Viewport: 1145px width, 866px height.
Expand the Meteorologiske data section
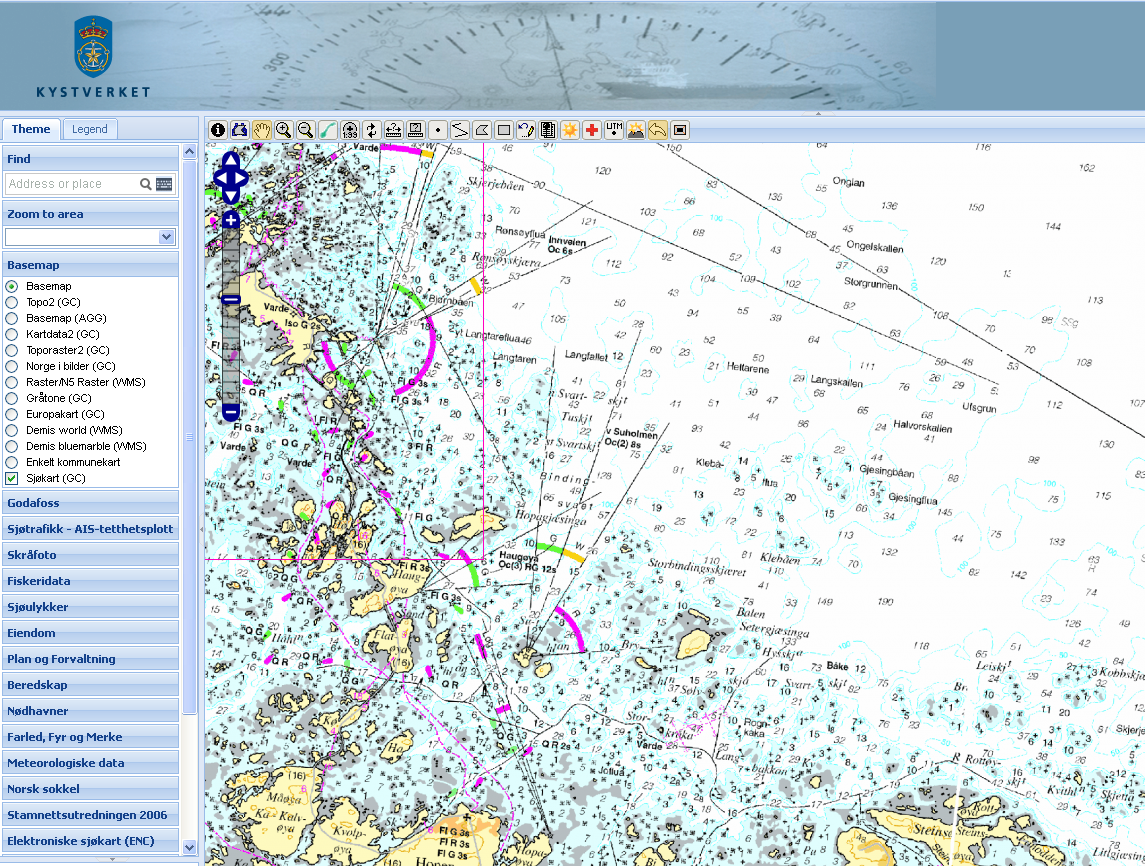90,763
